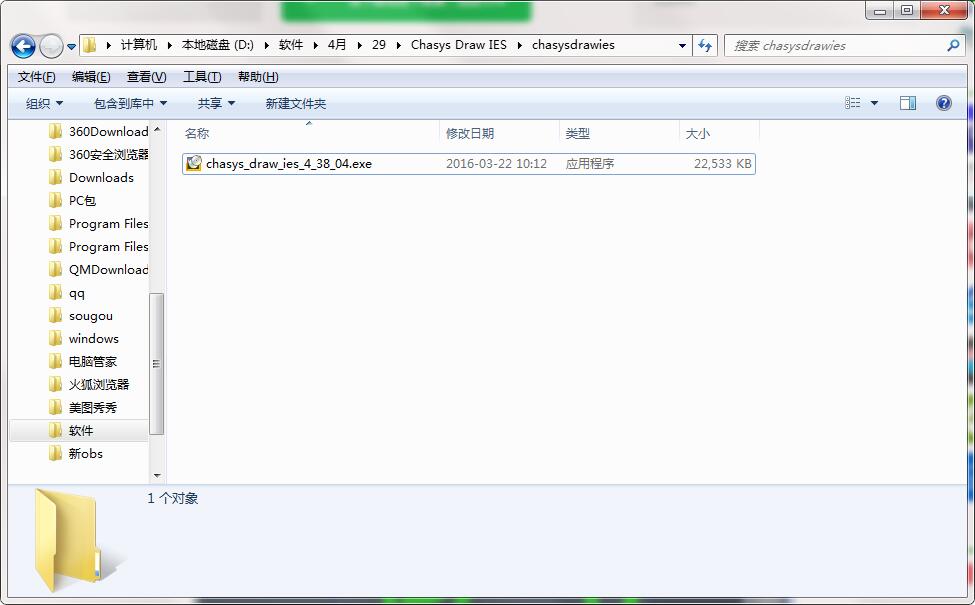Go back with the blue Back arrow
975x605 pixels.
click(23, 46)
